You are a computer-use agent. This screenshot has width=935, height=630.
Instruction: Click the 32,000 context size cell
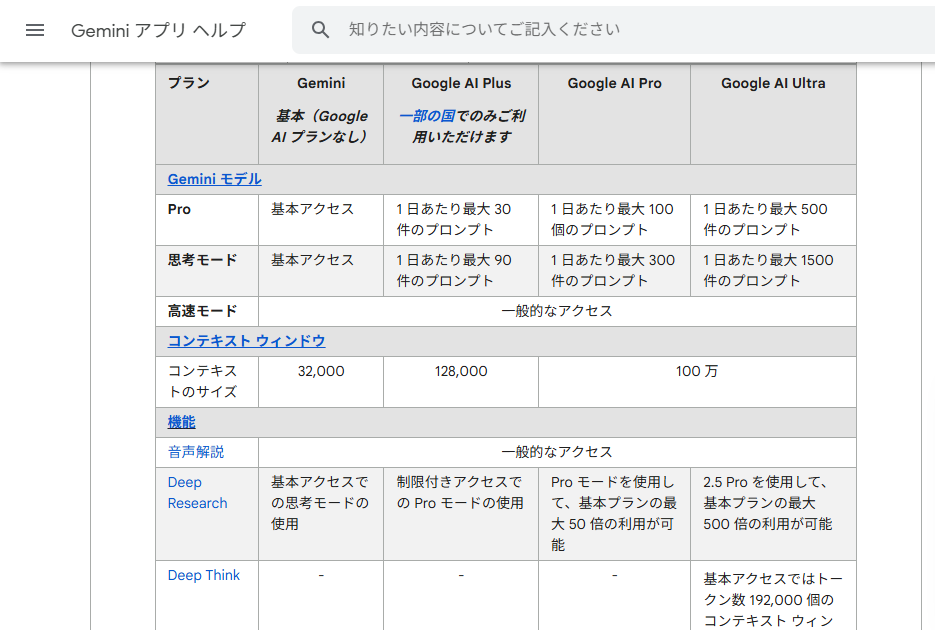point(321,371)
